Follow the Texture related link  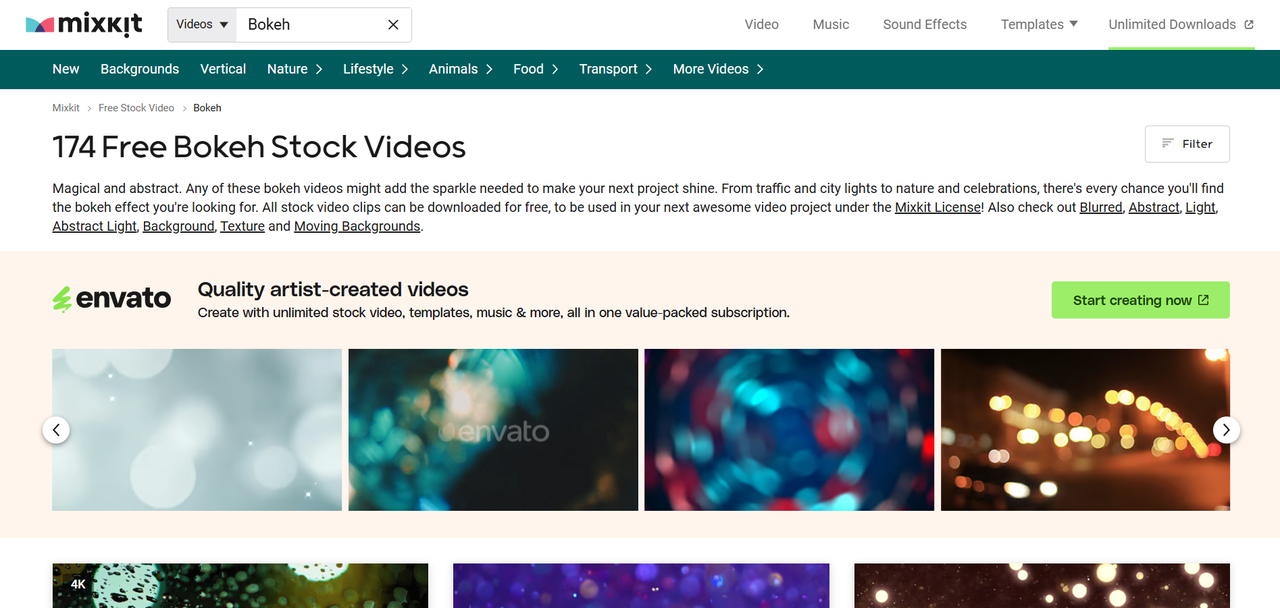coord(243,227)
